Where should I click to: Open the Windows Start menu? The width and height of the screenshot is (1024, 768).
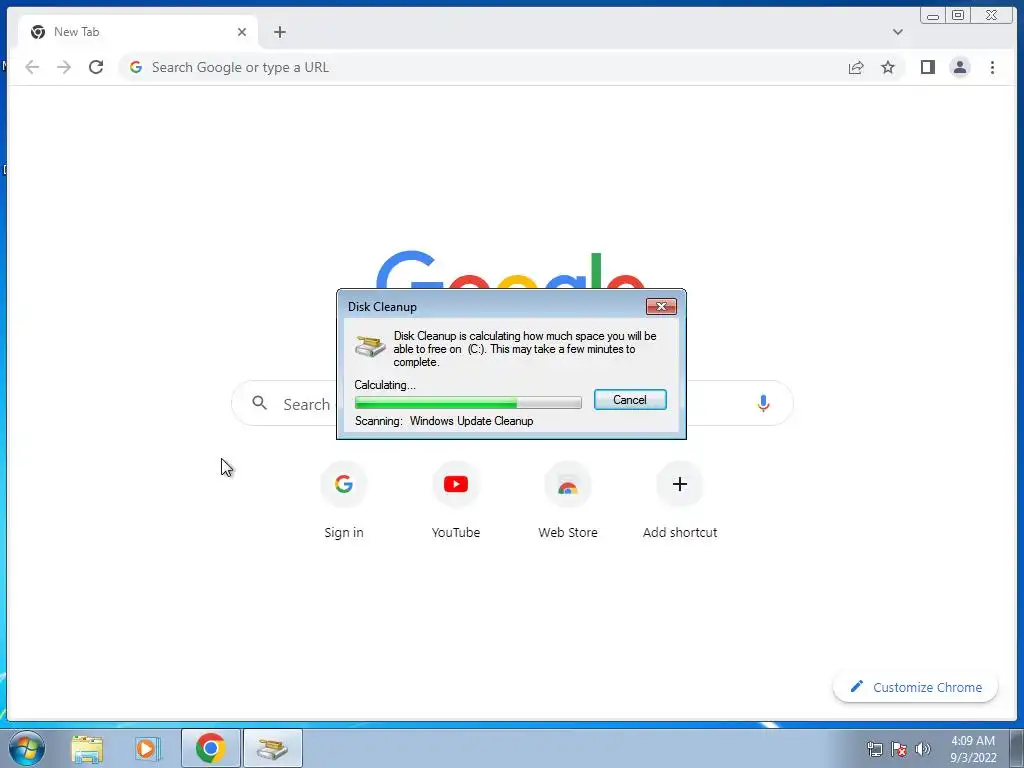click(x=27, y=748)
